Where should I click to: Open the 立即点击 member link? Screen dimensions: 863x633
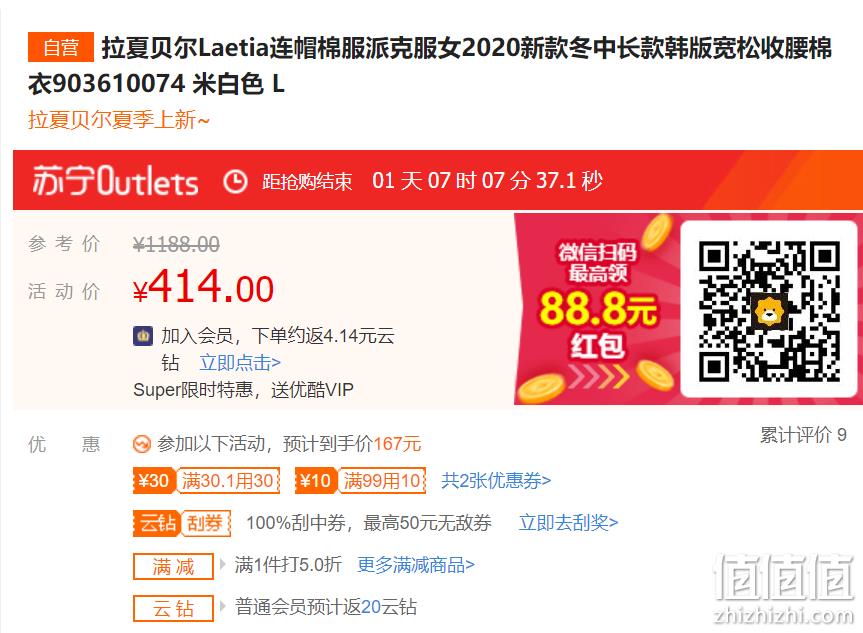coord(240,363)
